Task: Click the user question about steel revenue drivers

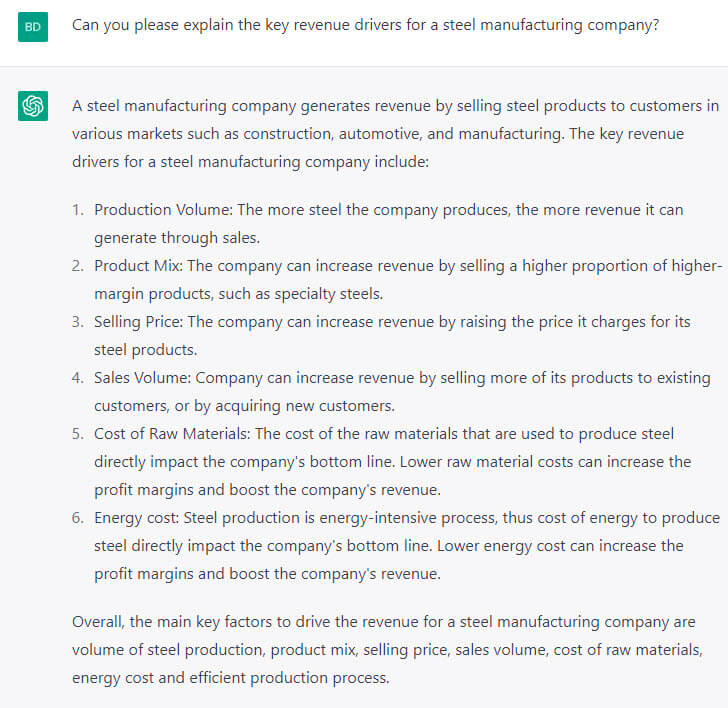Action: pos(365,25)
